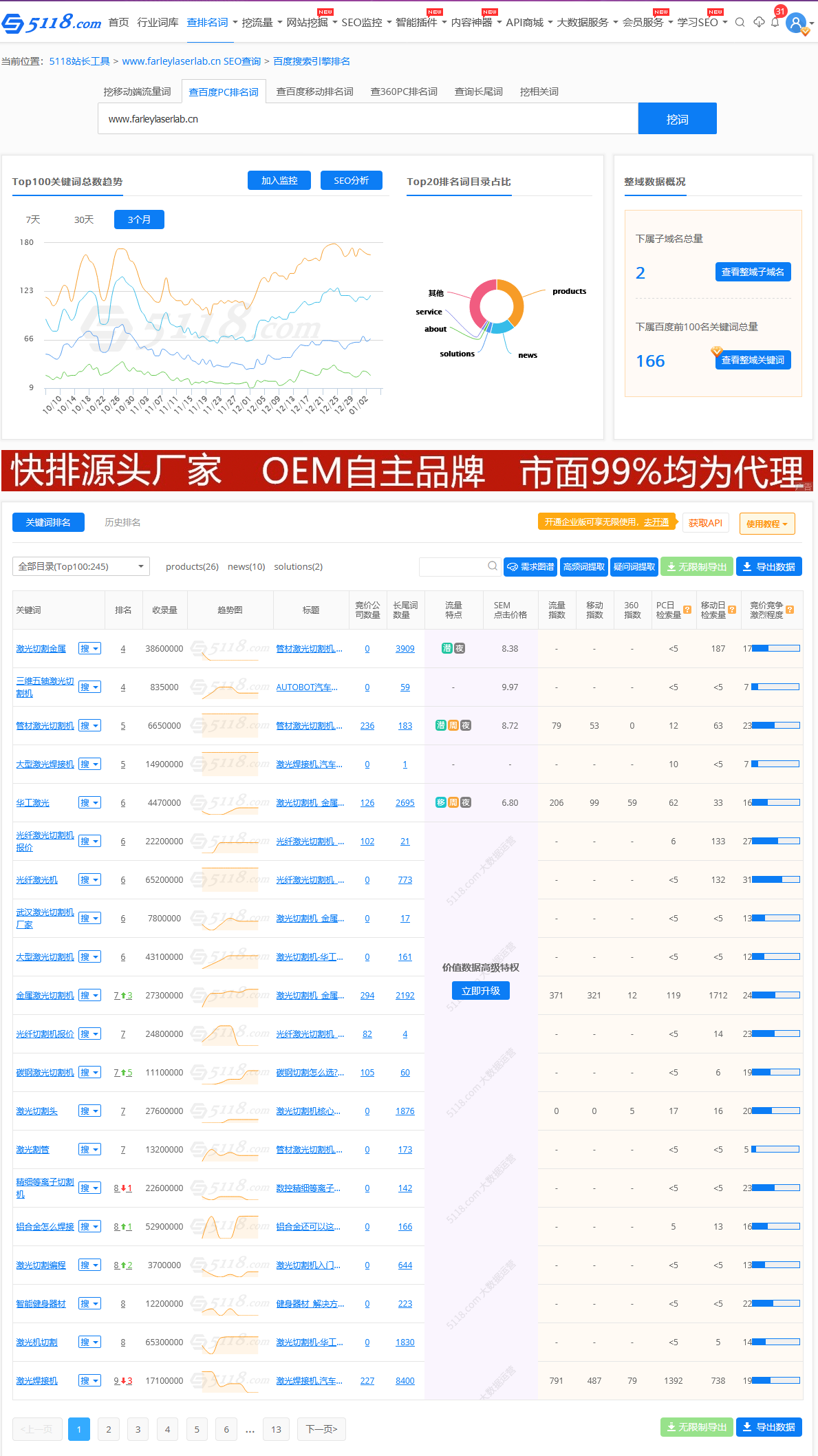Open 挖移动端流量词 tab
818x1456 pixels.
tap(137, 92)
